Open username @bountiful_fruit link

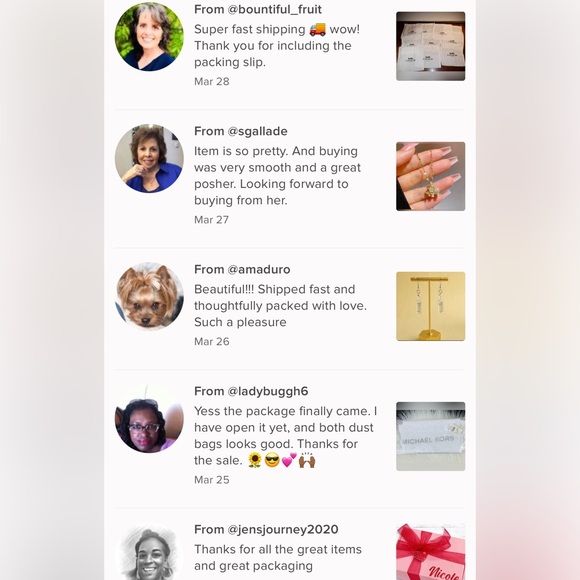pyautogui.click(x=274, y=9)
